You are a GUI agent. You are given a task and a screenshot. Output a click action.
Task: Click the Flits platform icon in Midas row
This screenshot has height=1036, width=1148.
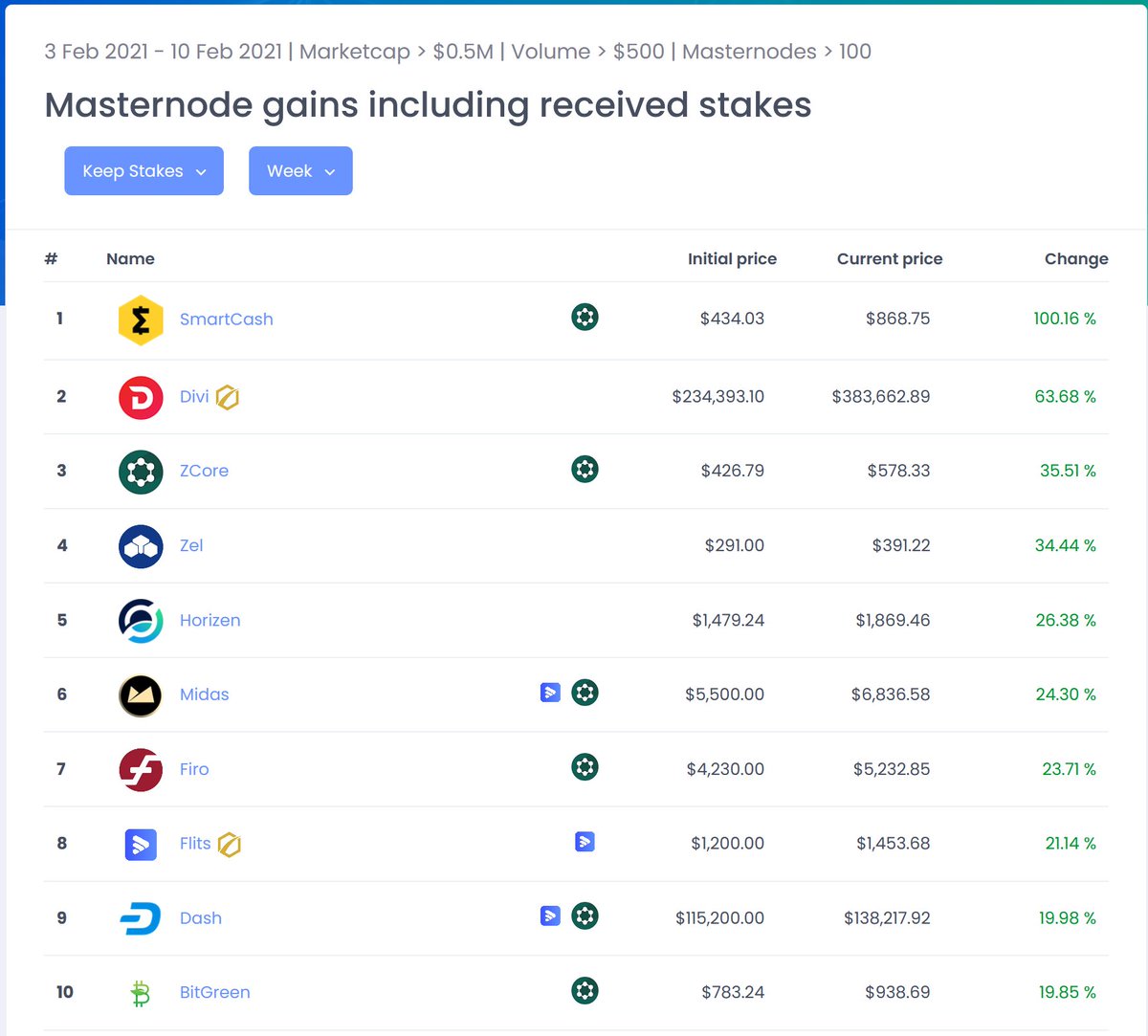tap(550, 692)
